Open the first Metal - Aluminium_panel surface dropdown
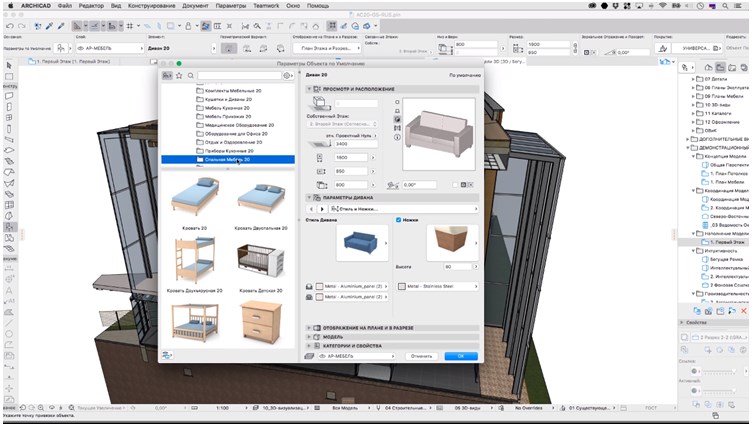Image resolution: width=753 pixels, height=425 pixels. (x=352, y=286)
